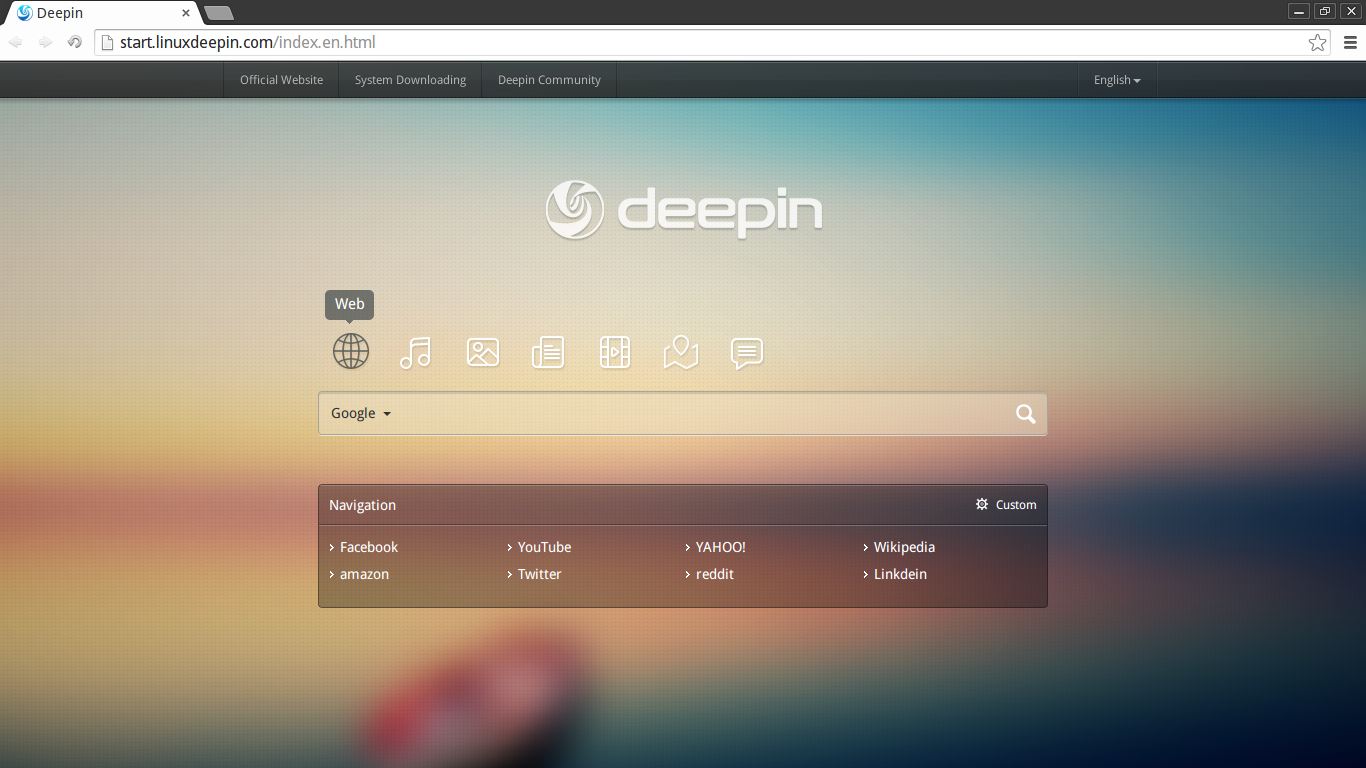
Task: Open the Google search engine dropdown
Action: 361,413
